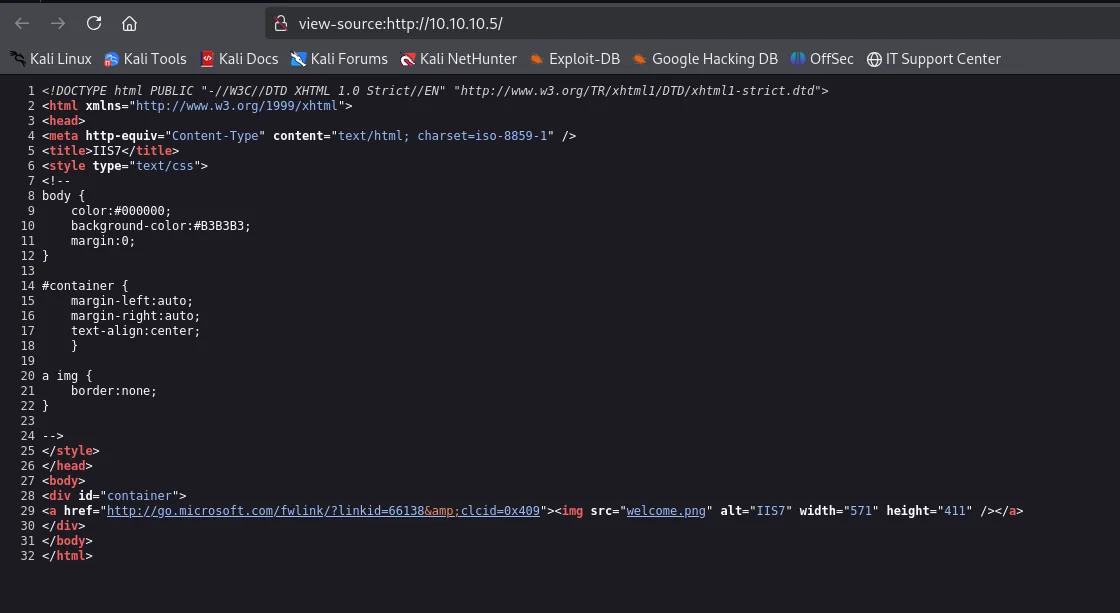Open the Exploit-DB bookmark
The height and width of the screenshot is (613, 1120).
coord(575,59)
